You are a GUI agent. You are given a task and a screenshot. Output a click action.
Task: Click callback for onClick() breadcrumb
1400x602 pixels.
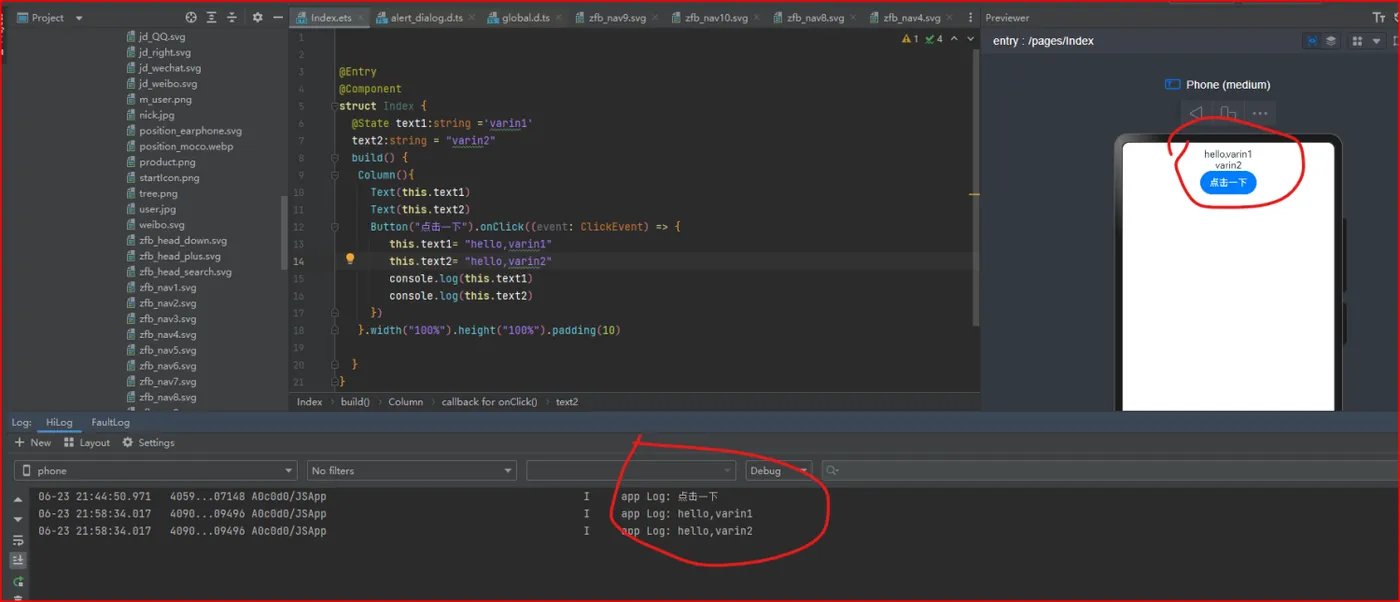click(x=489, y=402)
